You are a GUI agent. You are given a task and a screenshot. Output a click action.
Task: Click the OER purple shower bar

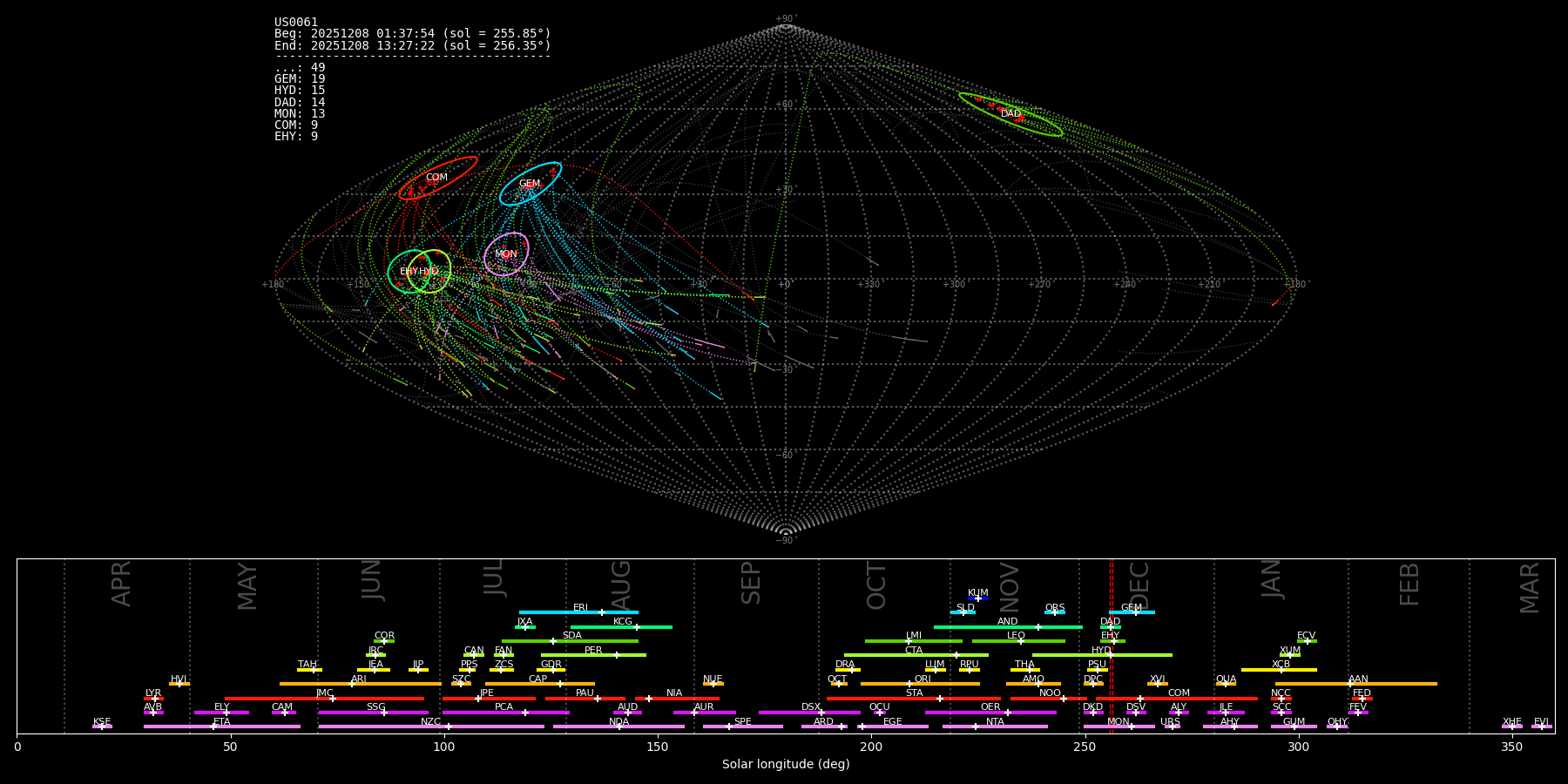990,713
